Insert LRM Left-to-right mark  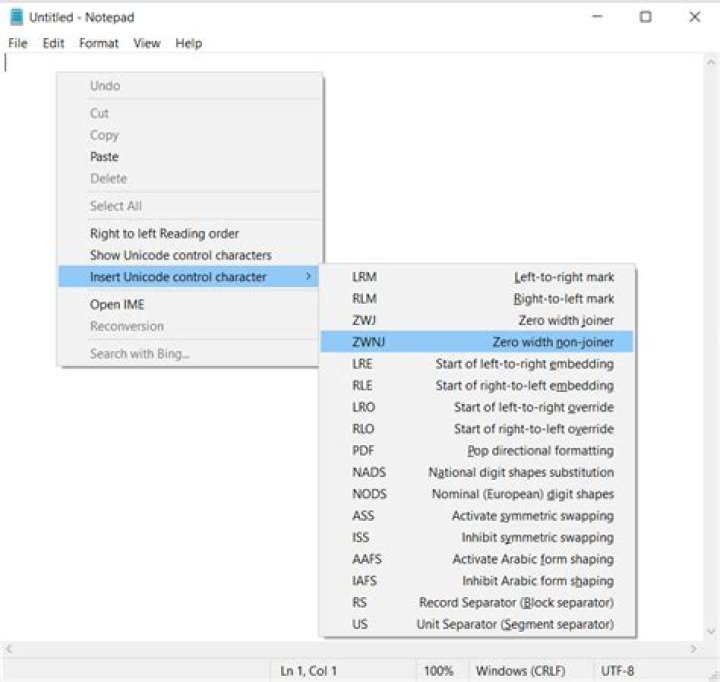coord(477,277)
